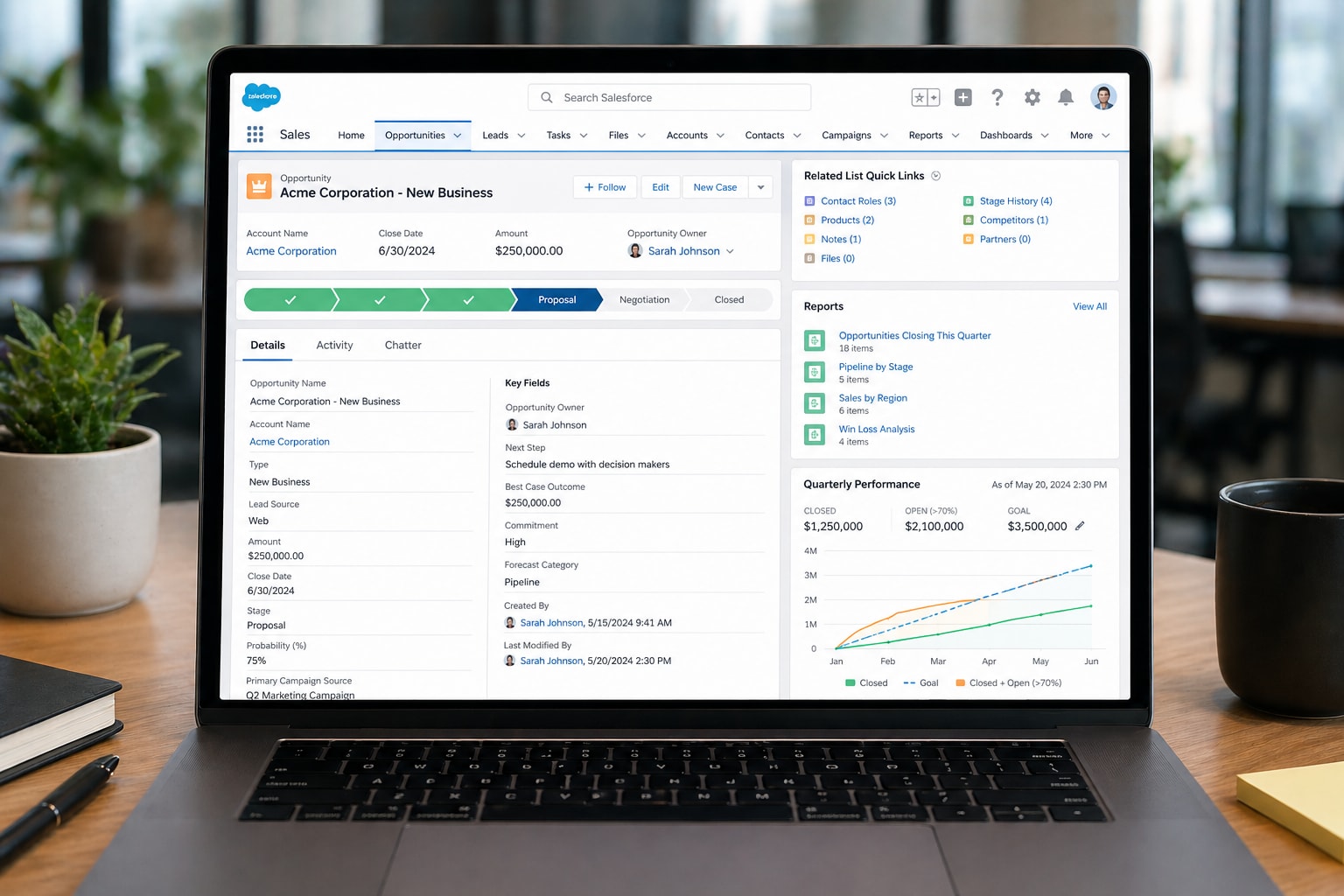Screen dimensions: 1344x896
Task: Expand the Related List Quick Links menu
Action: click(935, 176)
